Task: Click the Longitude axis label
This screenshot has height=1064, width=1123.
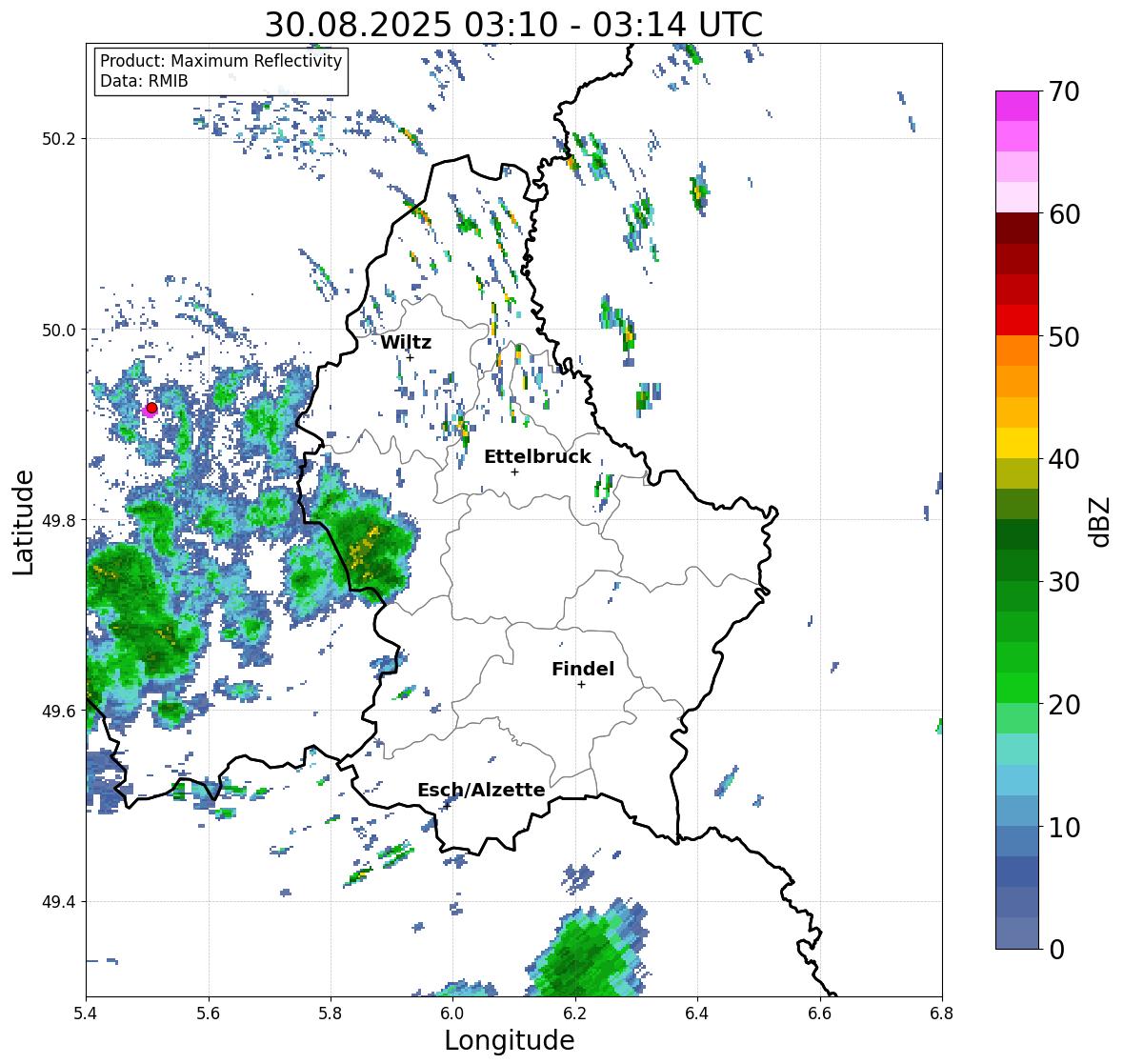Action: (x=510, y=1040)
